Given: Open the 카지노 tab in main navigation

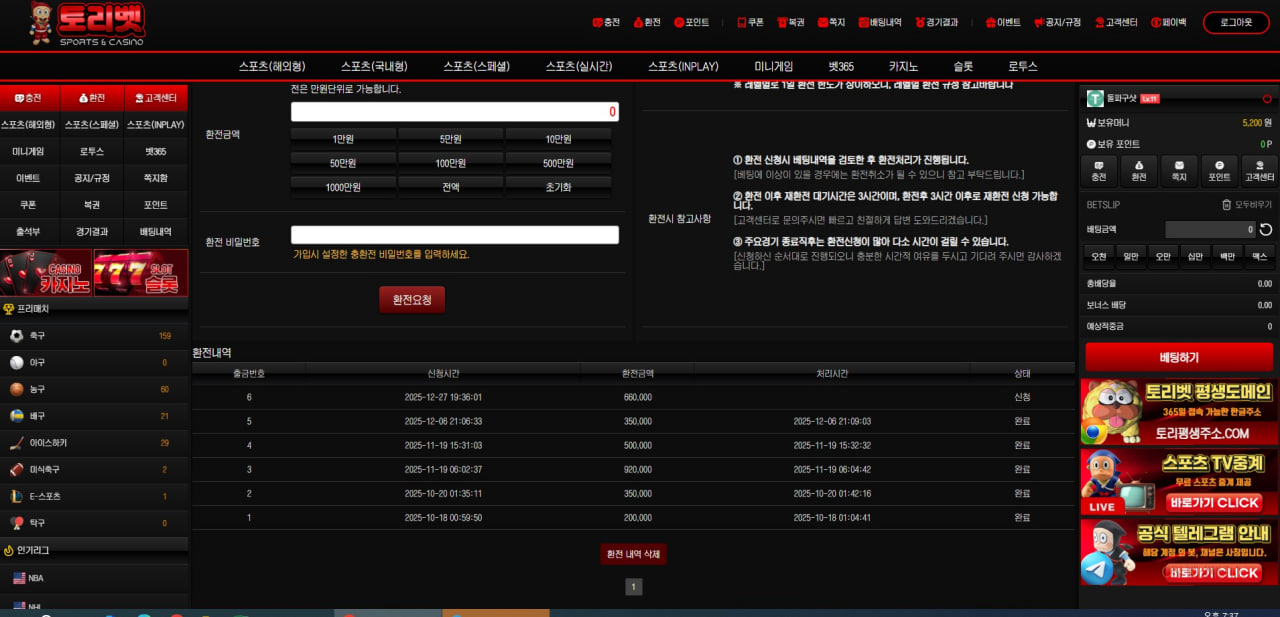Looking at the screenshot, I should pyautogui.click(x=903, y=67).
